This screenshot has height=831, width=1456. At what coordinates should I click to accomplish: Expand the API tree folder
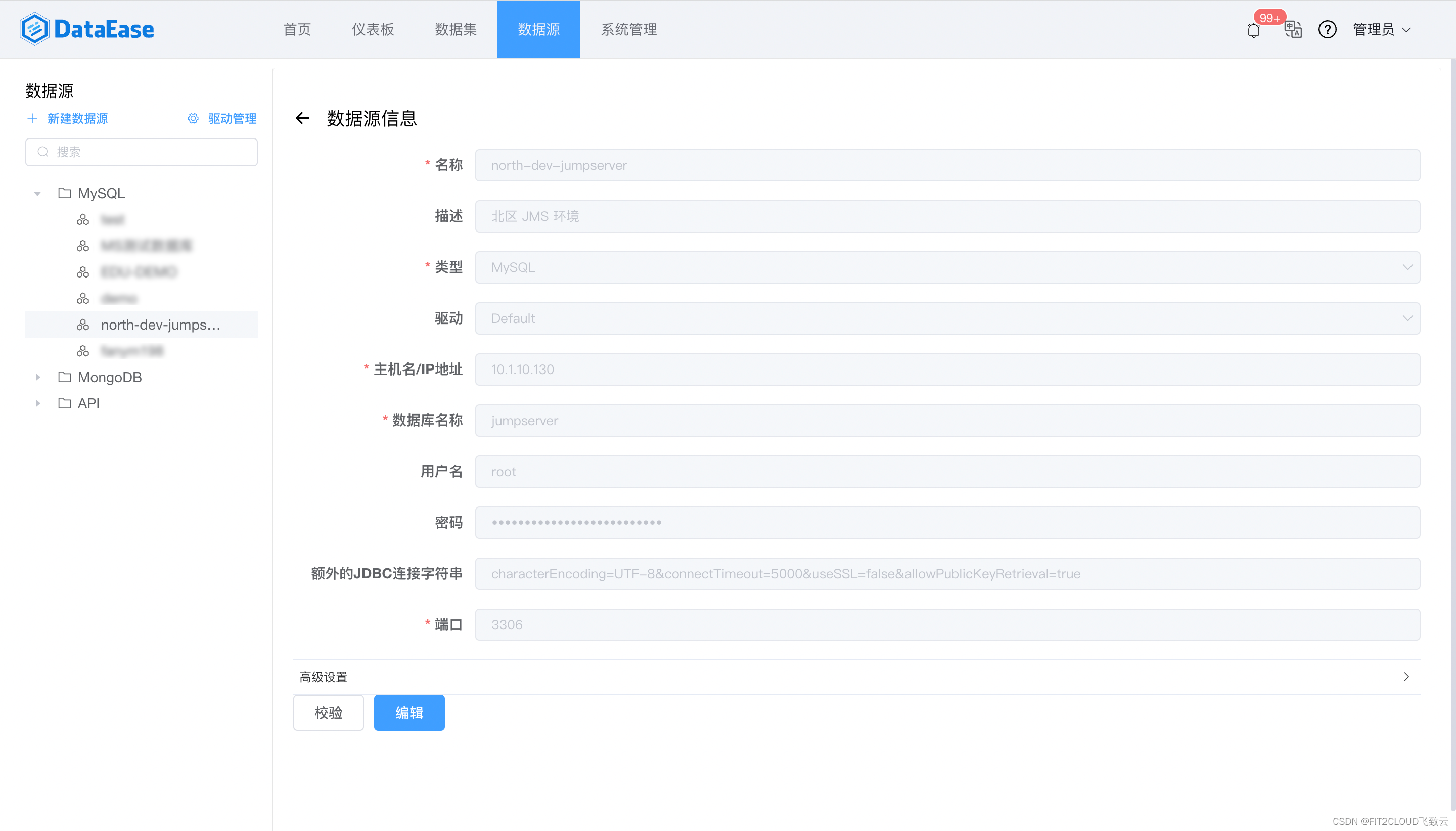(x=38, y=403)
